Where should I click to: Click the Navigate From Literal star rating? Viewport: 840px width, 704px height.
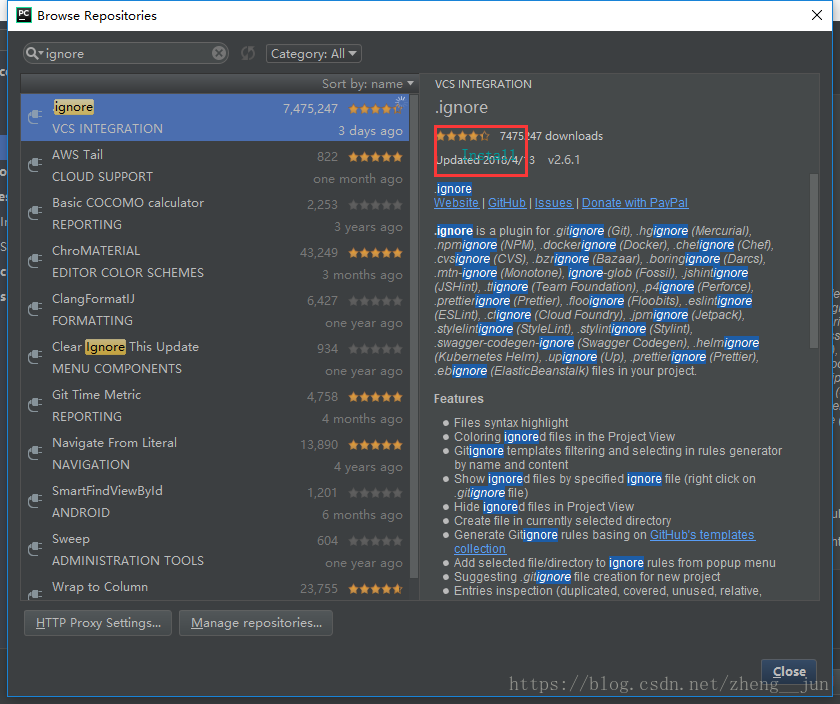point(375,445)
